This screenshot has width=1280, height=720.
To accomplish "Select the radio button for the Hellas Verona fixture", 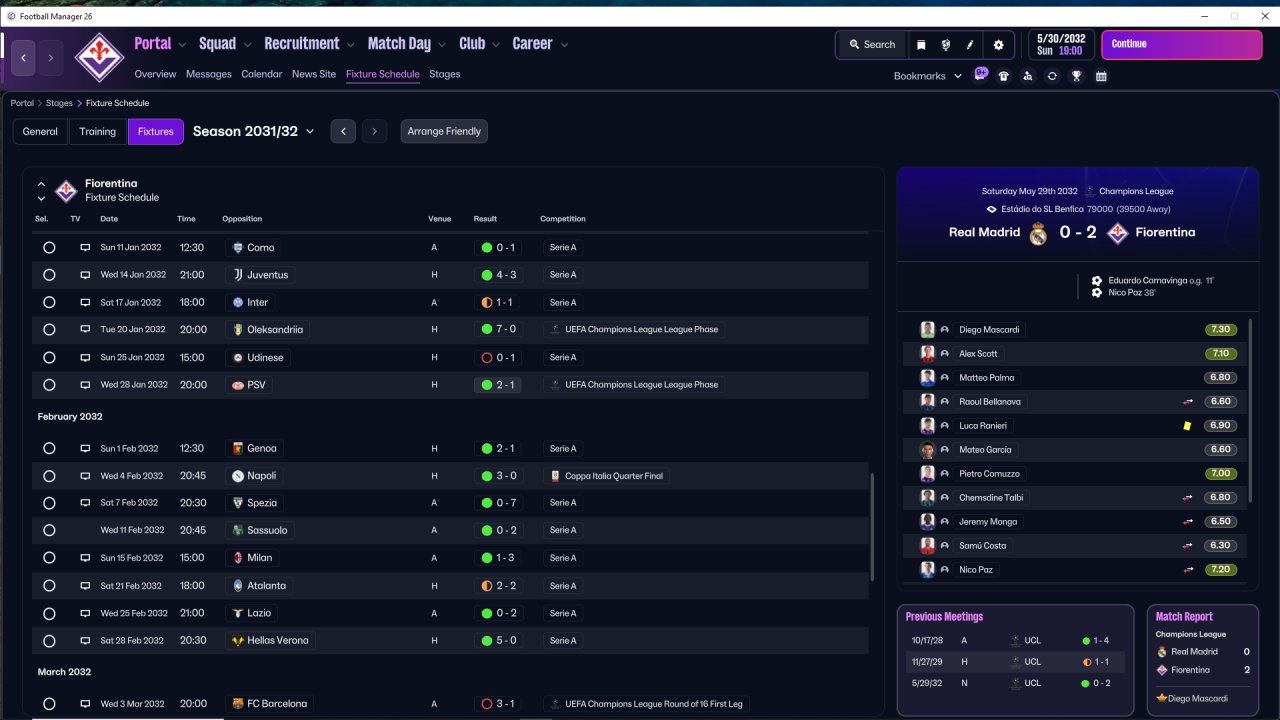I will pos(49,641).
